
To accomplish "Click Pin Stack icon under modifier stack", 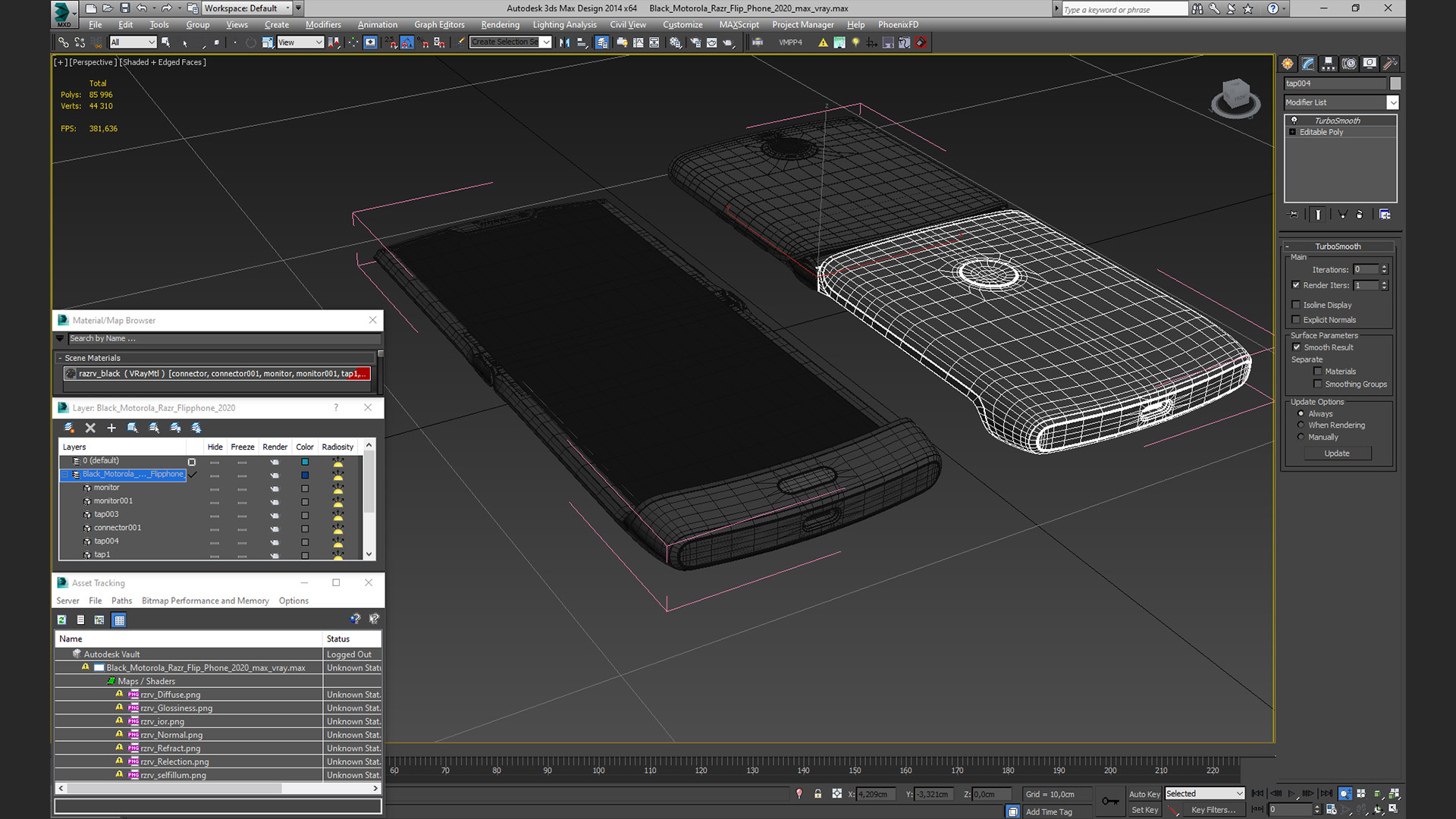I will coord(1294,215).
